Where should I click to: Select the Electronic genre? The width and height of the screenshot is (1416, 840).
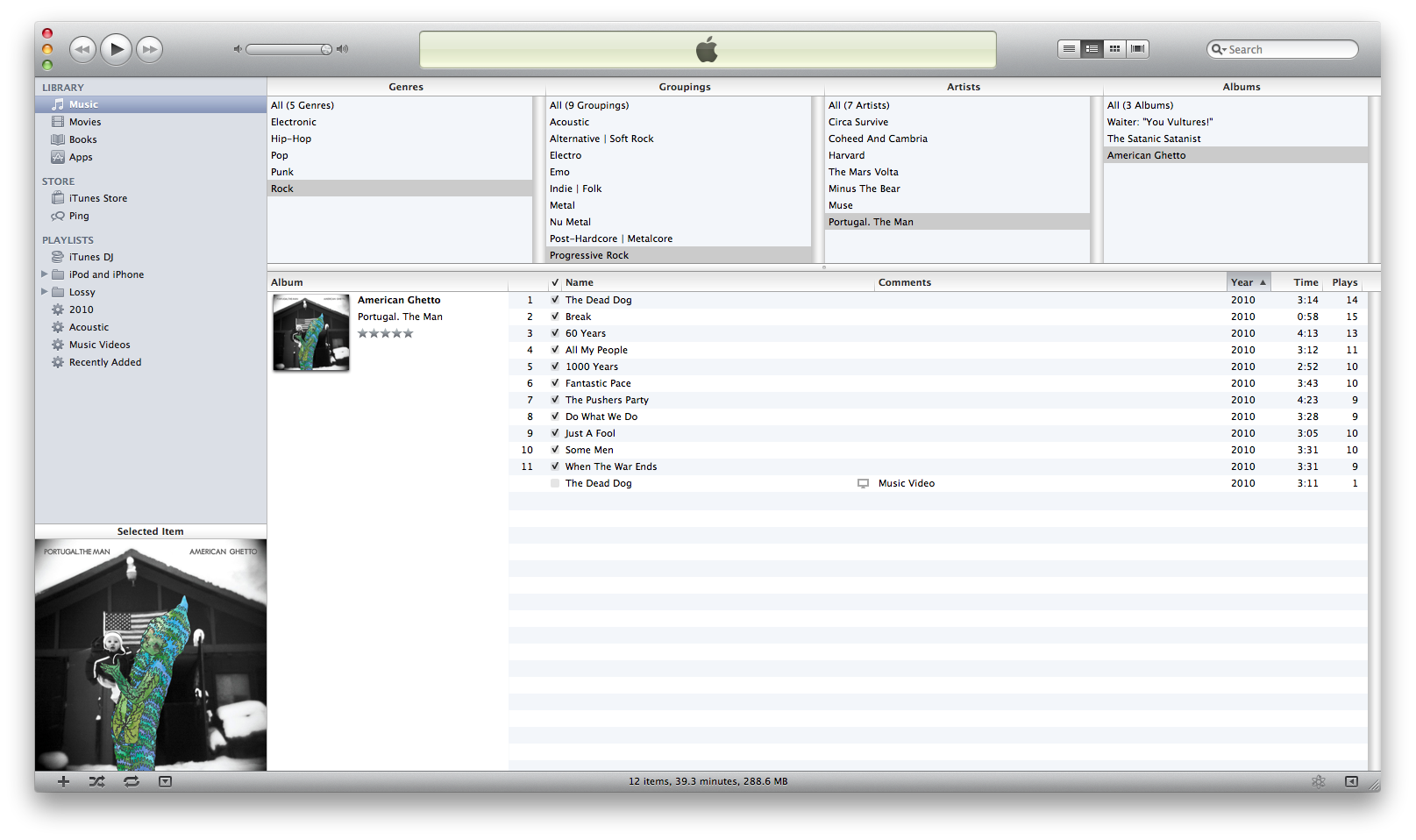click(400, 122)
